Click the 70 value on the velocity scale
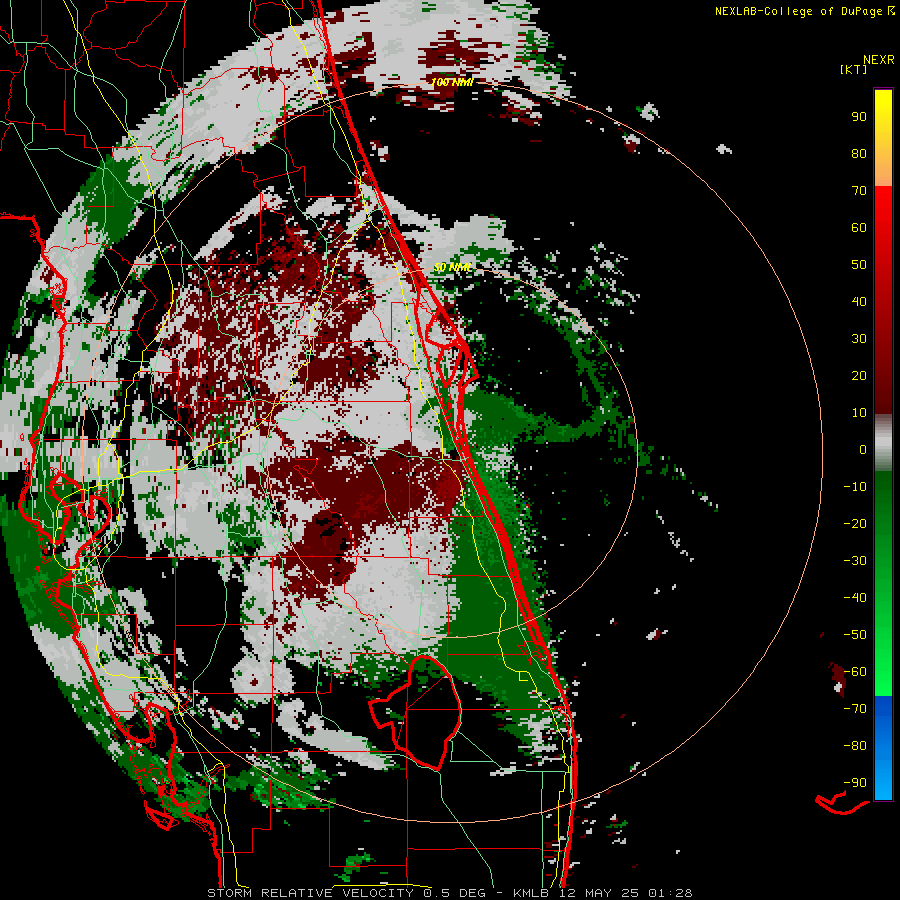 pos(859,191)
